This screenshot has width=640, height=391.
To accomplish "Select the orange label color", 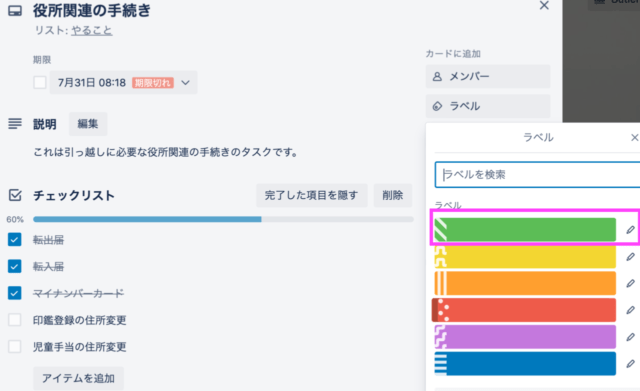I will coord(525,283).
